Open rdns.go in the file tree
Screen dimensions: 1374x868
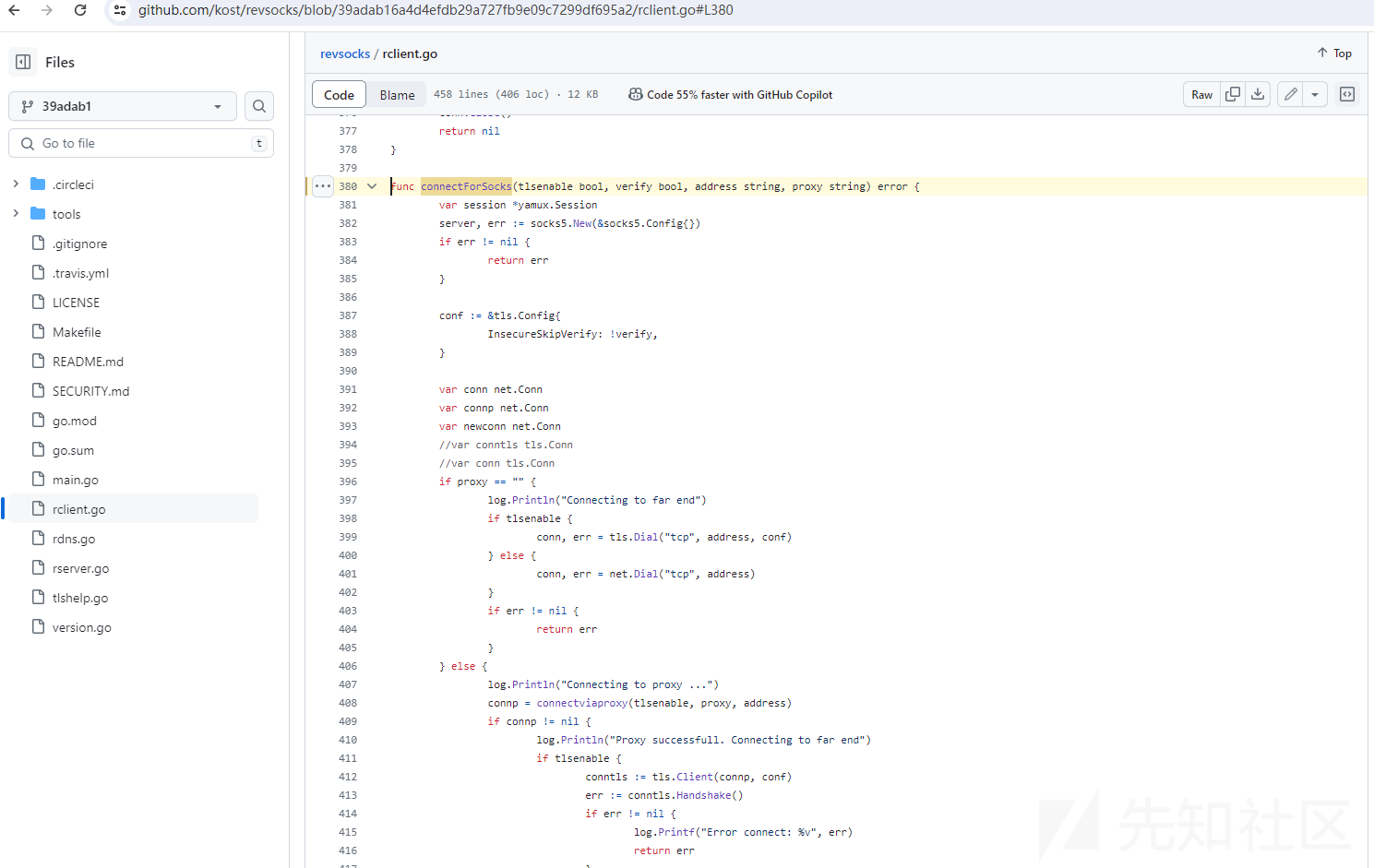point(74,539)
